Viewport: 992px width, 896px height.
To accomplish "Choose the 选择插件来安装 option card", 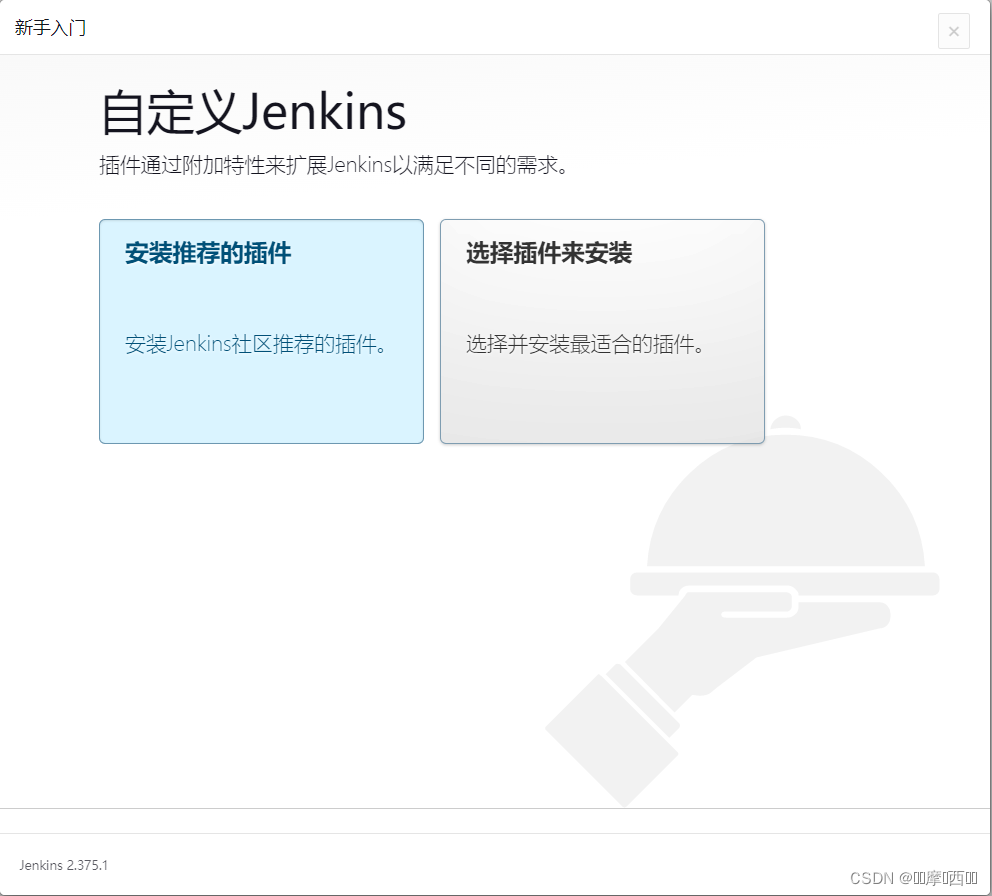I will coord(602,331).
